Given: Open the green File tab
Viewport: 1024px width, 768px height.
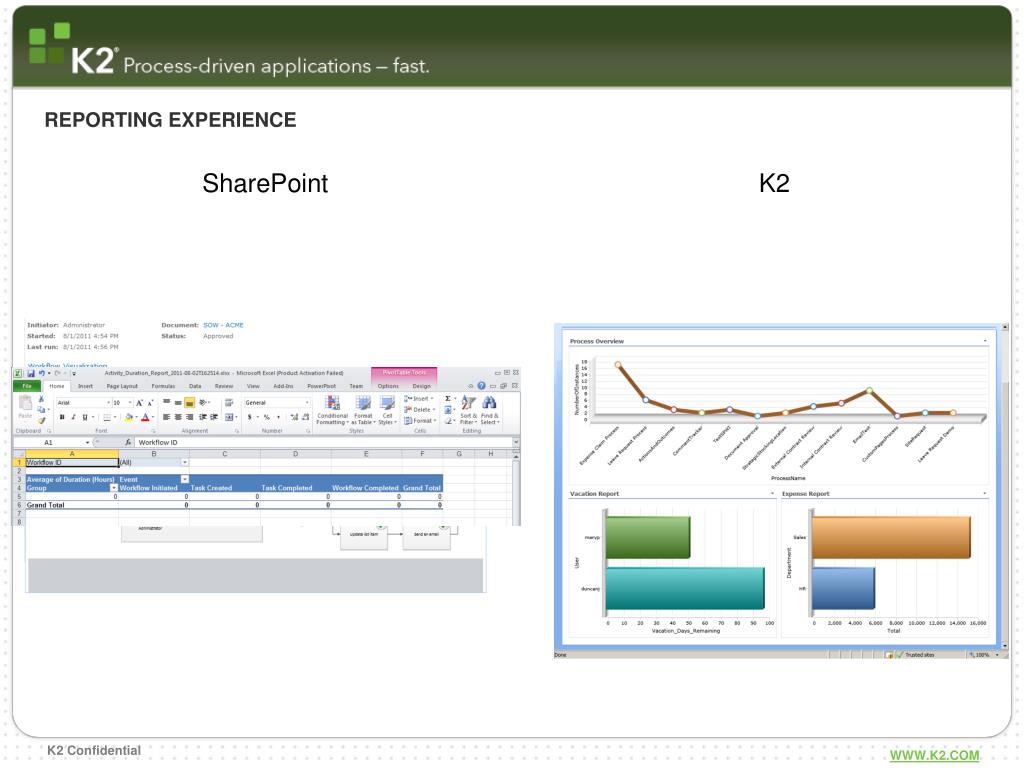Looking at the screenshot, I should click(x=27, y=386).
